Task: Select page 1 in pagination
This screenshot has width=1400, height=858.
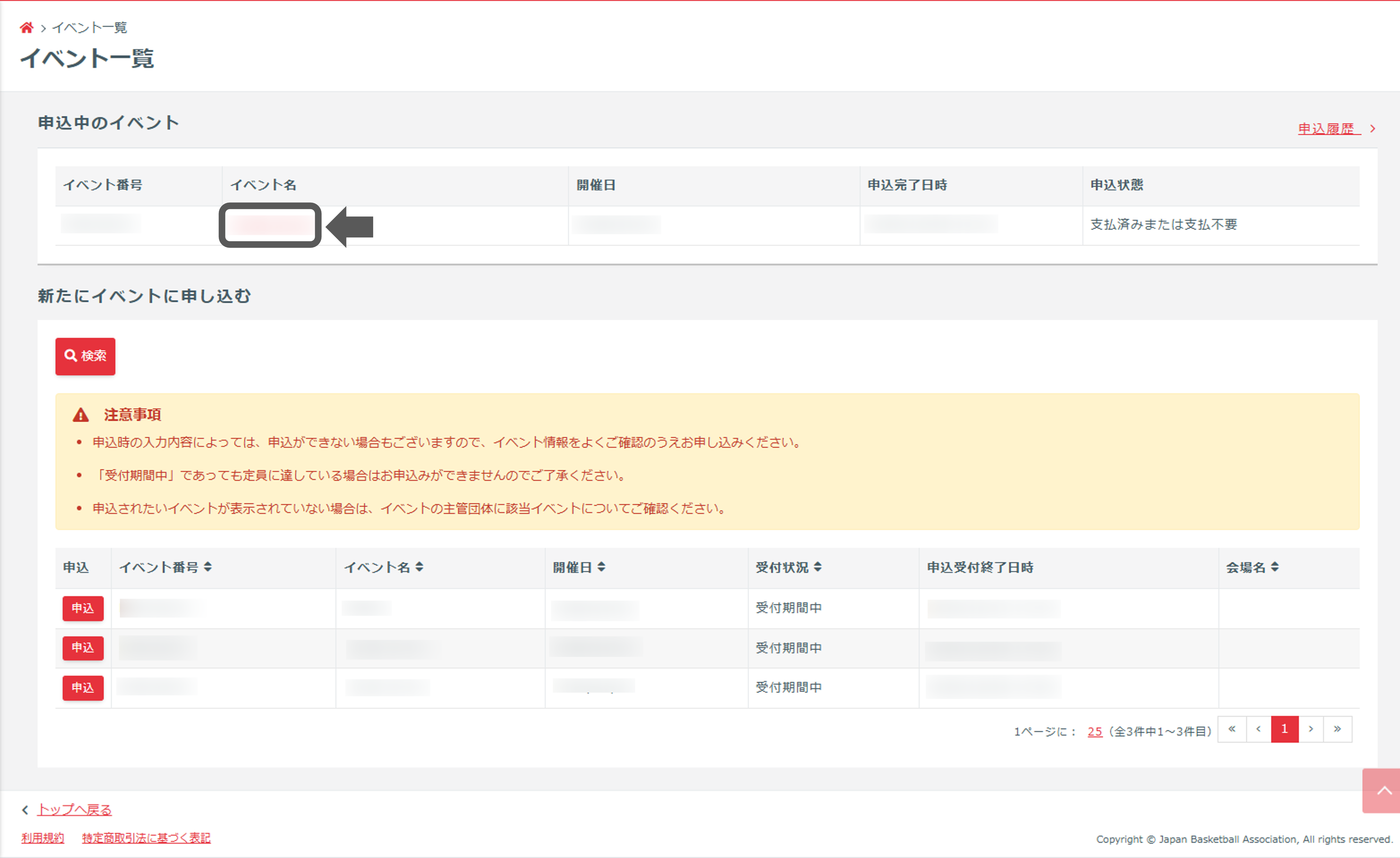Action: tap(1285, 729)
